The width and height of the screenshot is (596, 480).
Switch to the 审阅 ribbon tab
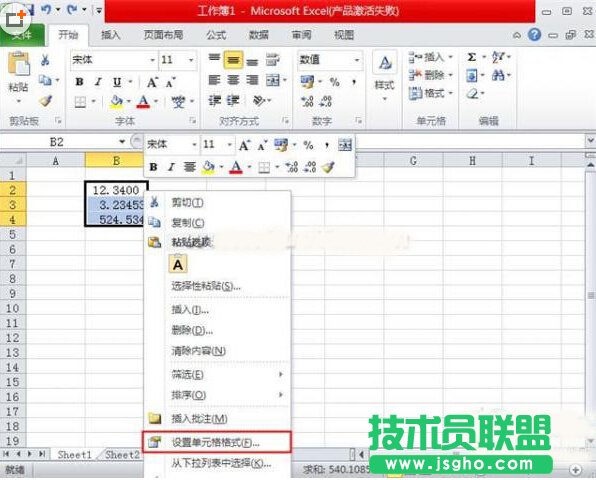(x=301, y=35)
